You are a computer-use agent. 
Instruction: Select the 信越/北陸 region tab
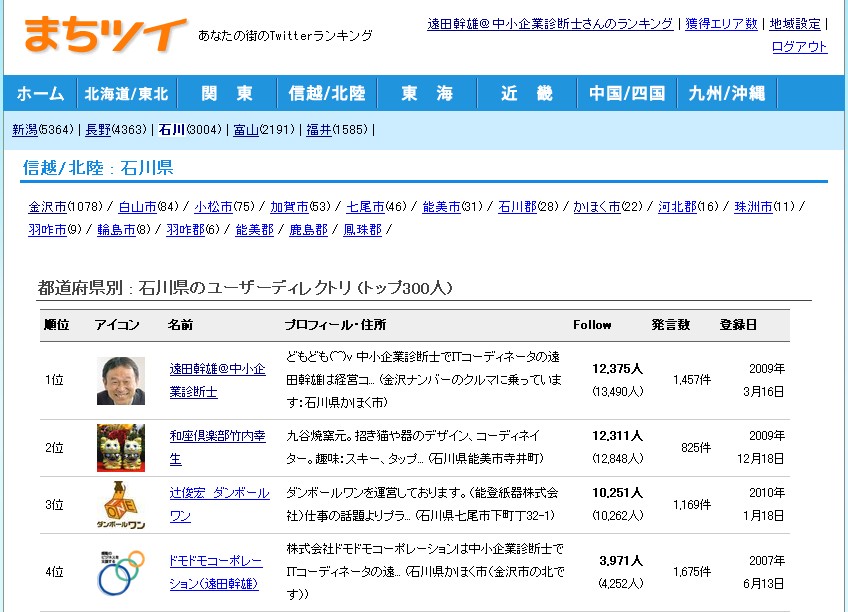pyautogui.click(x=327, y=94)
